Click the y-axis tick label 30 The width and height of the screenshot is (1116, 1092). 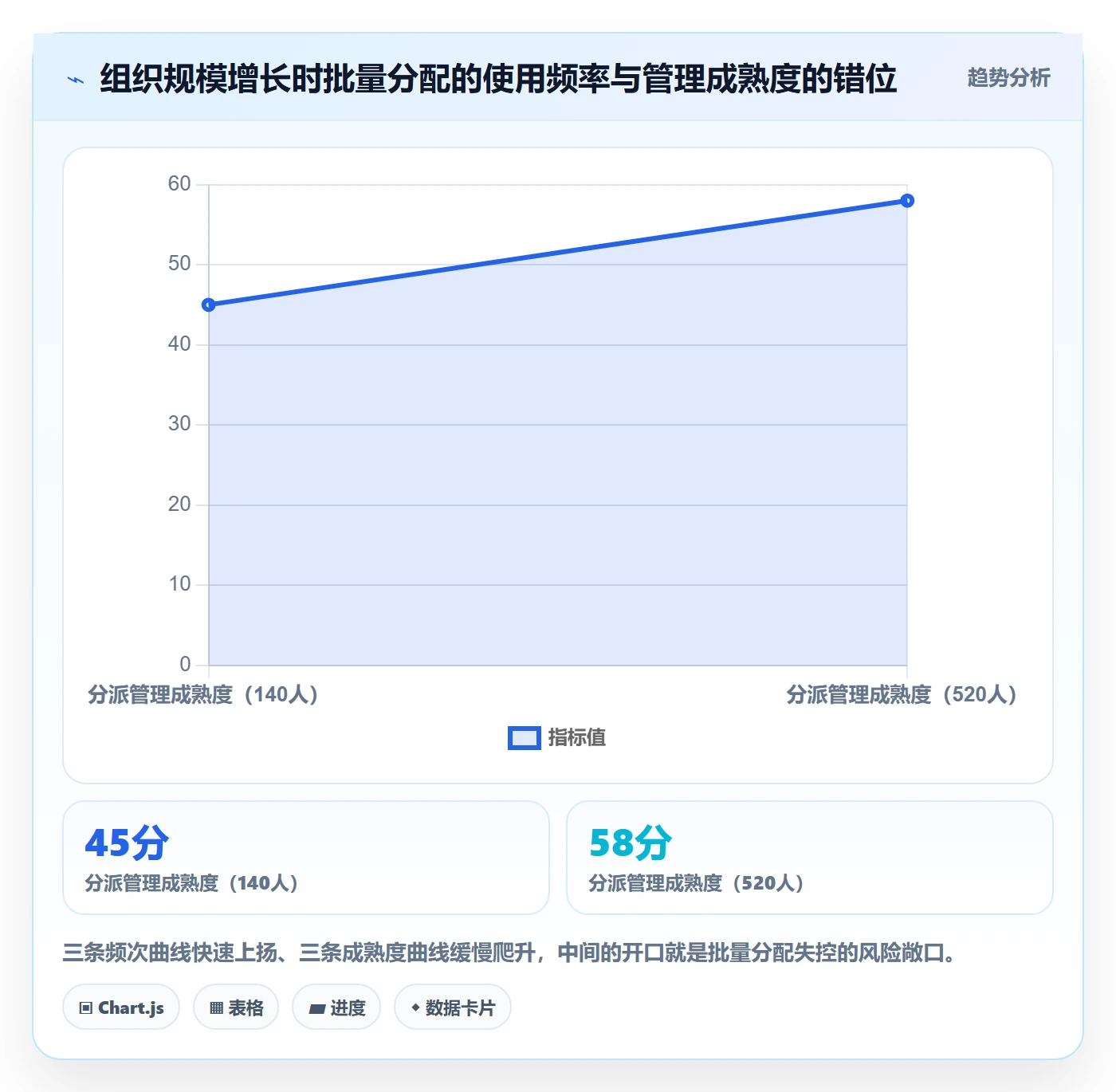179,424
